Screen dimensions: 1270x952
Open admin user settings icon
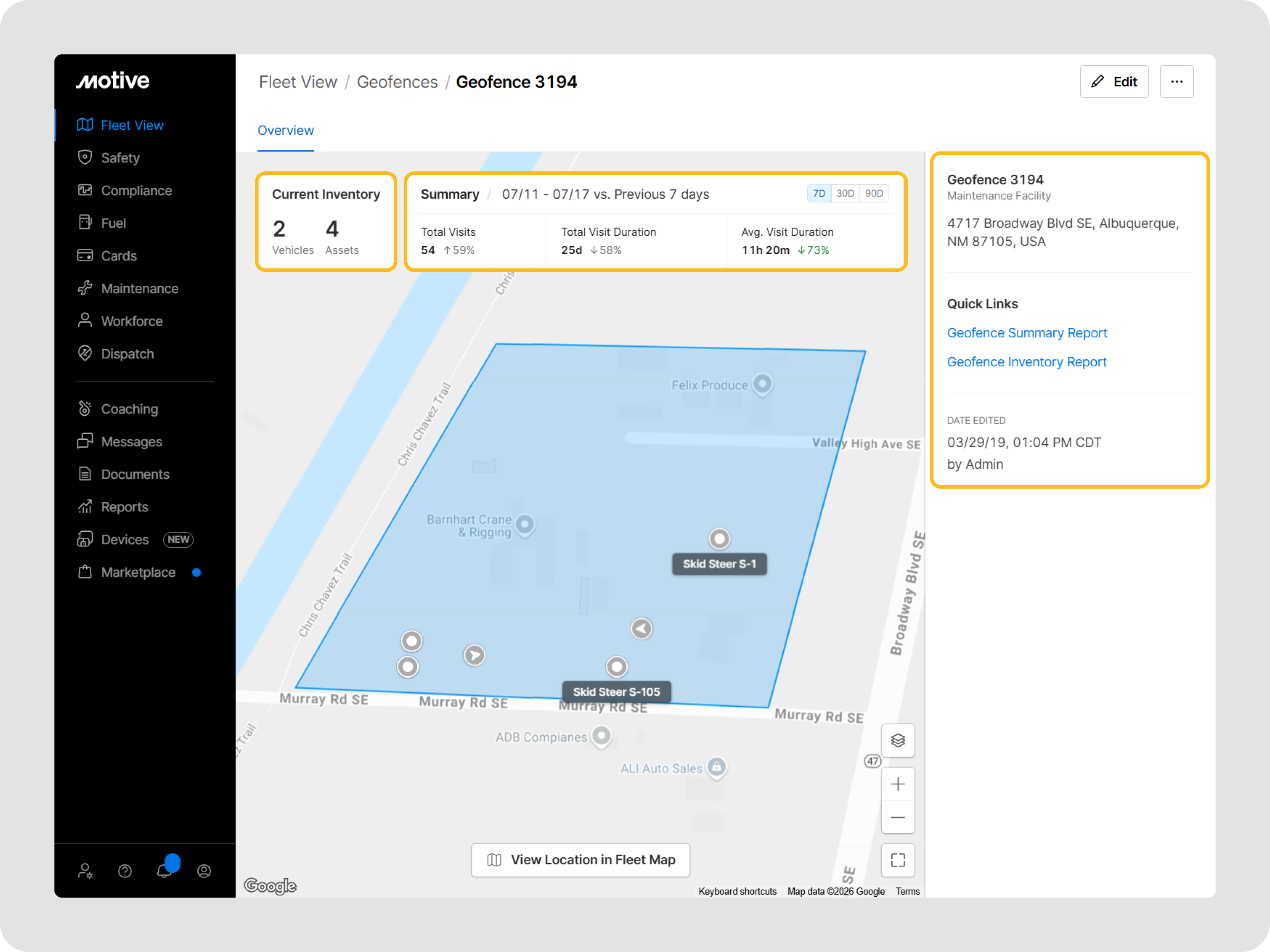point(85,871)
